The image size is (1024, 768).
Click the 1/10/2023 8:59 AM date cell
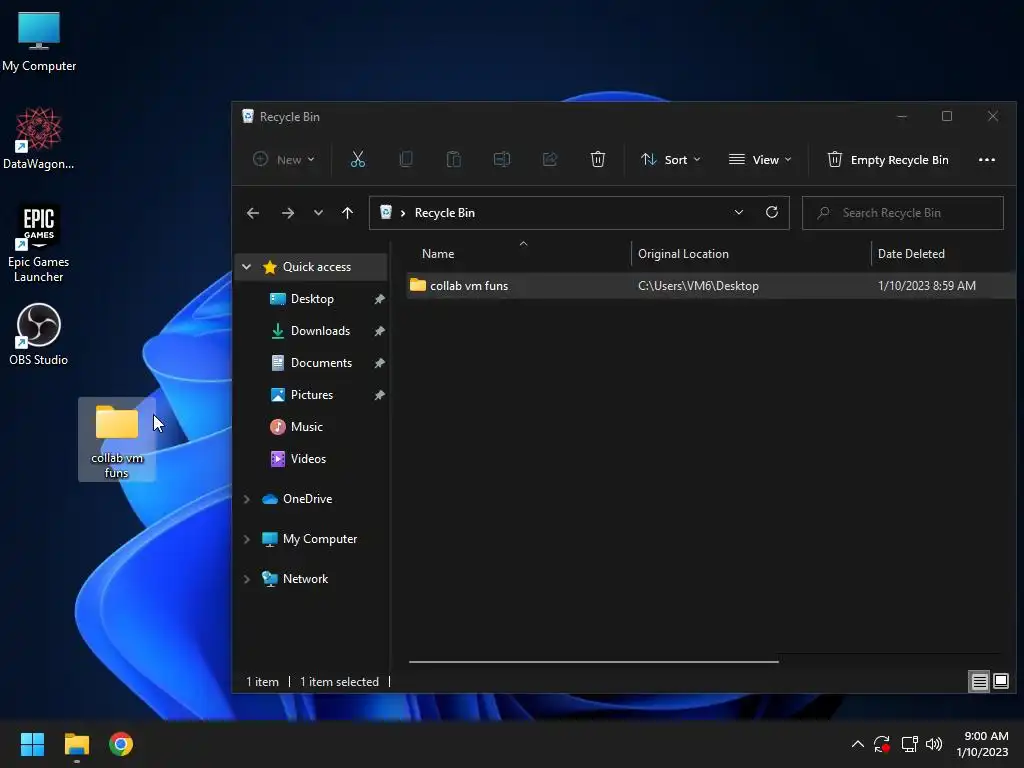(x=927, y=286)
